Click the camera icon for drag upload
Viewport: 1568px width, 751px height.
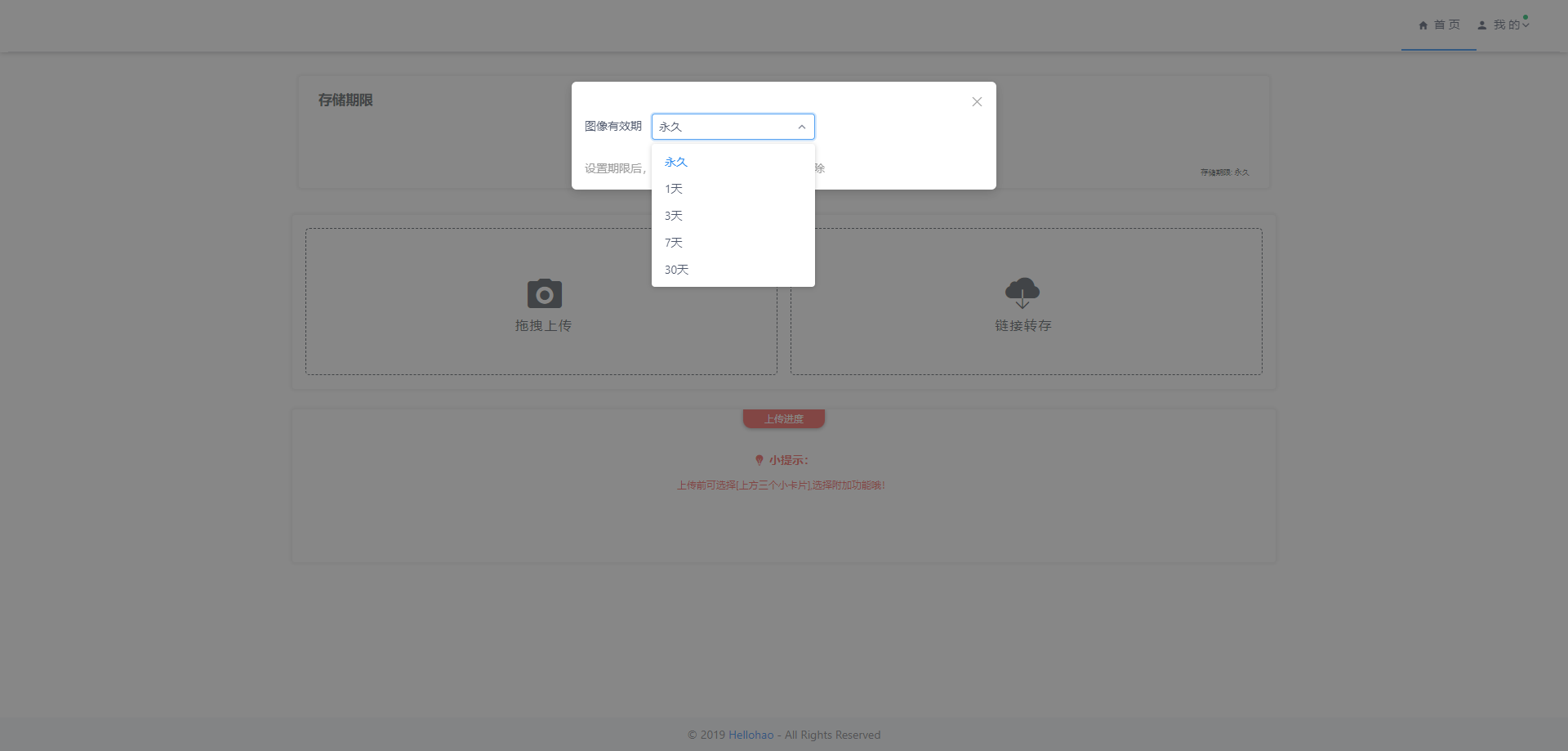[544, 293]
